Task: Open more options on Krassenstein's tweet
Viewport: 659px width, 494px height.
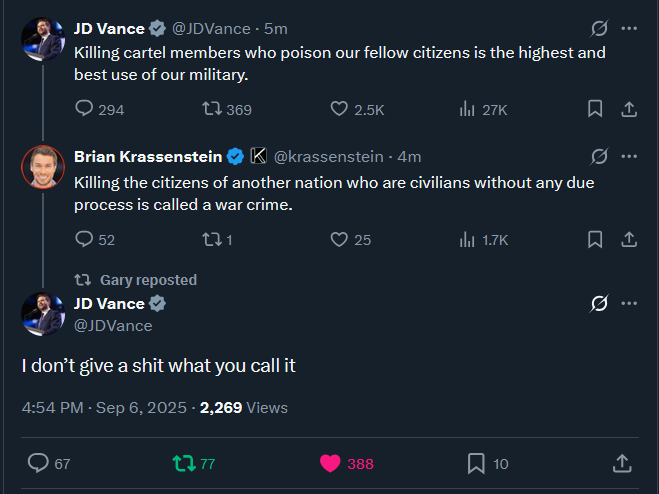Action: [x=629, y=156]
